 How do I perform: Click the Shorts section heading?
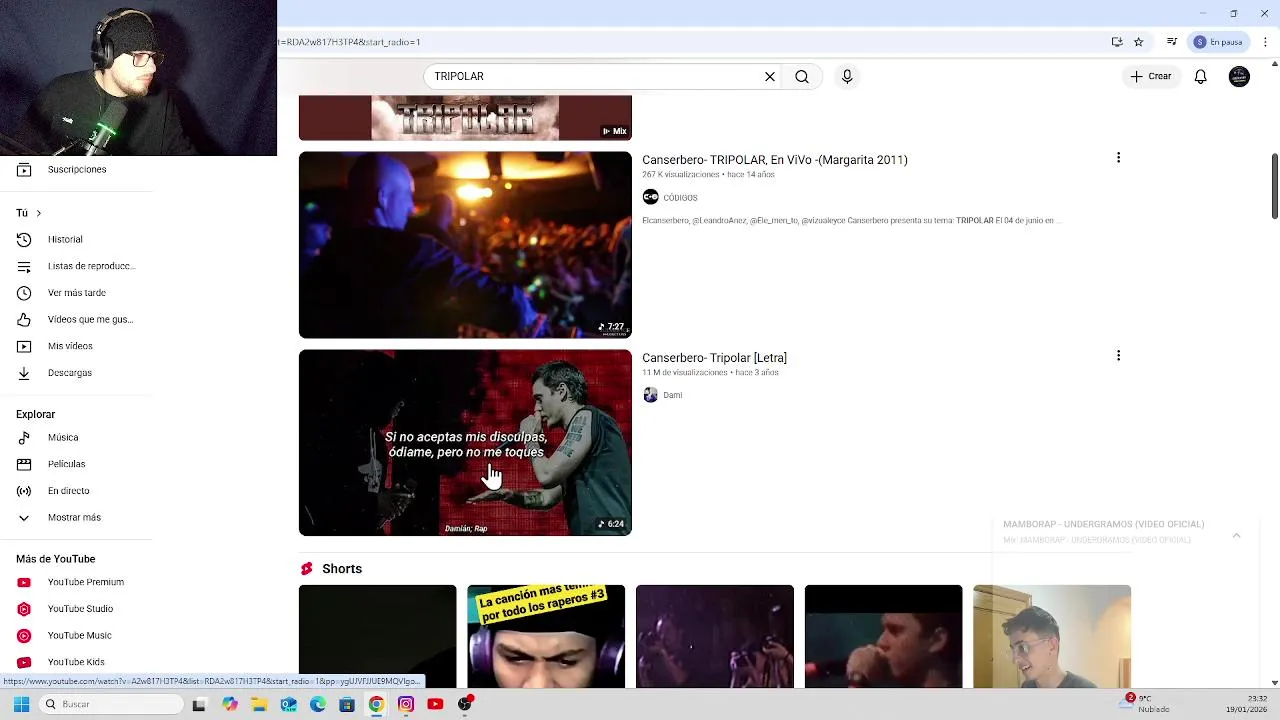point(342,569)
